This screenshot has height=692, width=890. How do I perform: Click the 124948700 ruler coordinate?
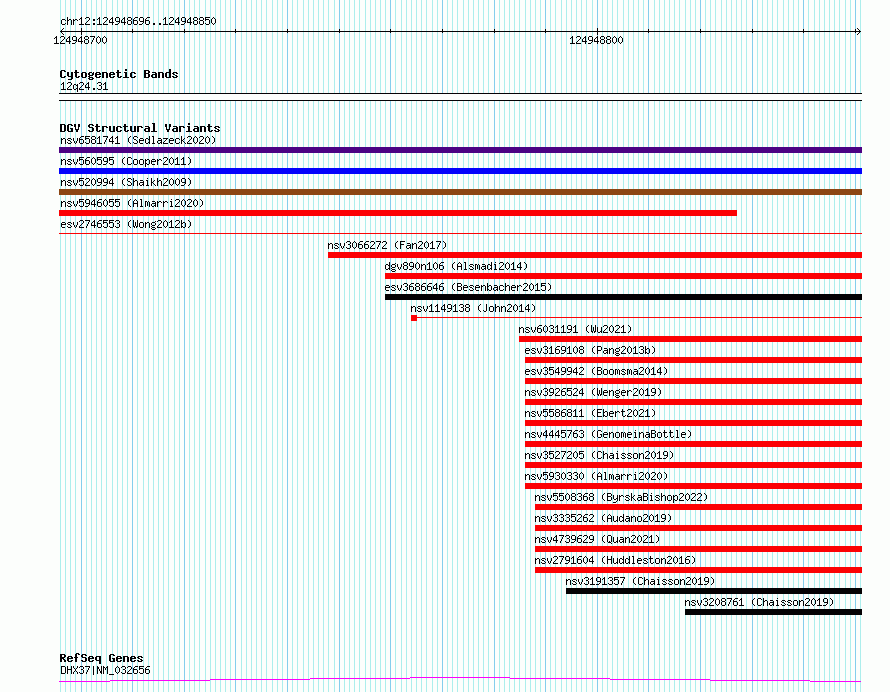point(80,40)
